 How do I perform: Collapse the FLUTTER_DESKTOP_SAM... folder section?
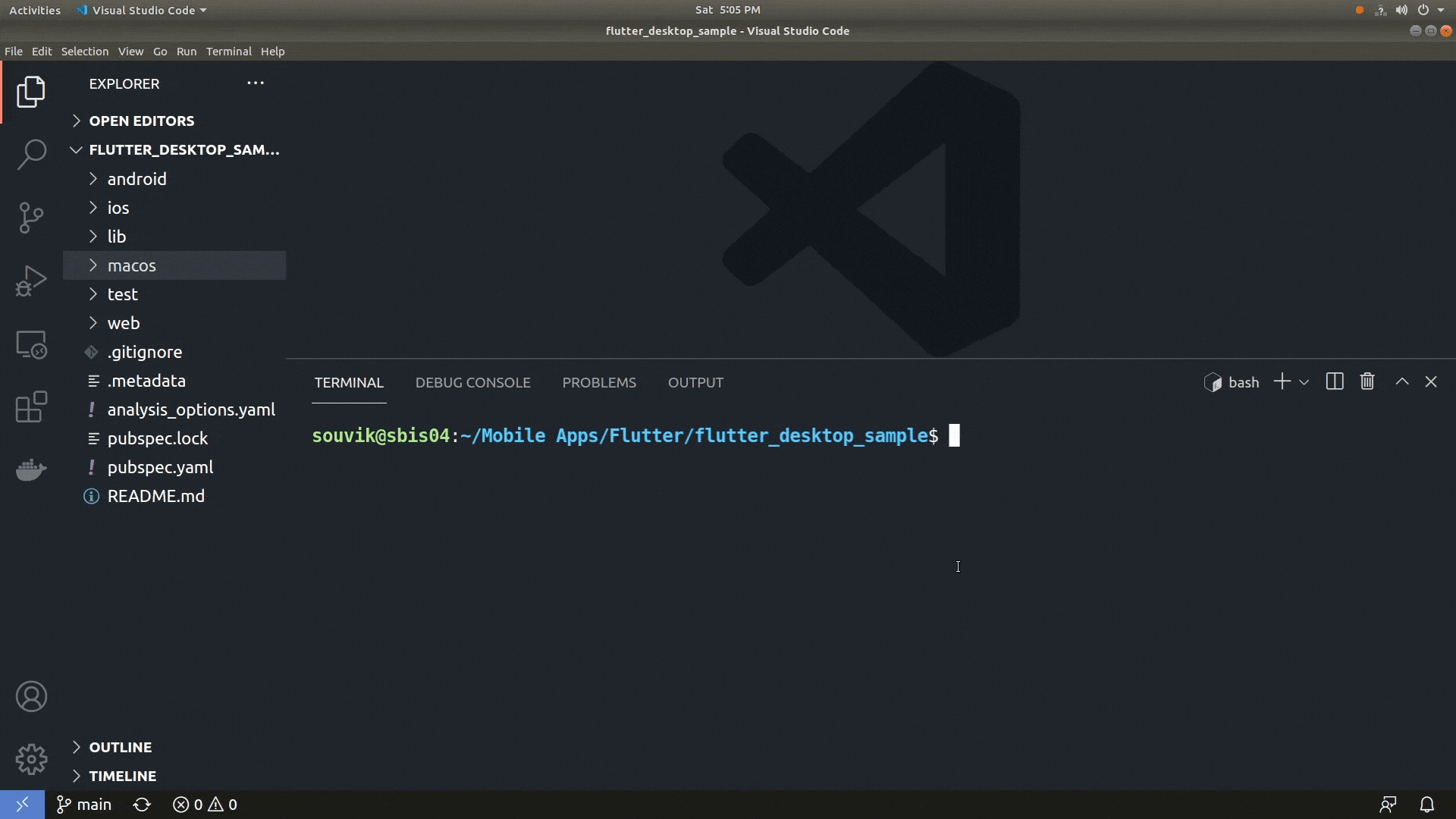pos(174,149)
